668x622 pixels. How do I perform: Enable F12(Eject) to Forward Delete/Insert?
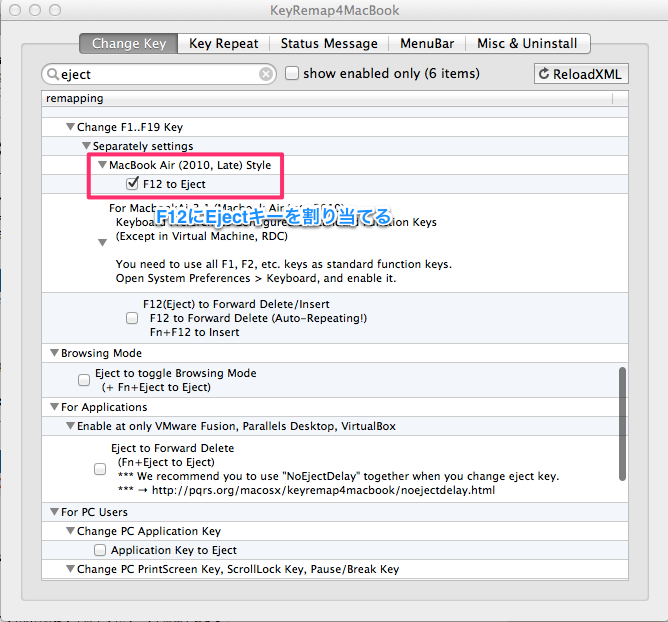pyautogui.click(x=132, y=318)
